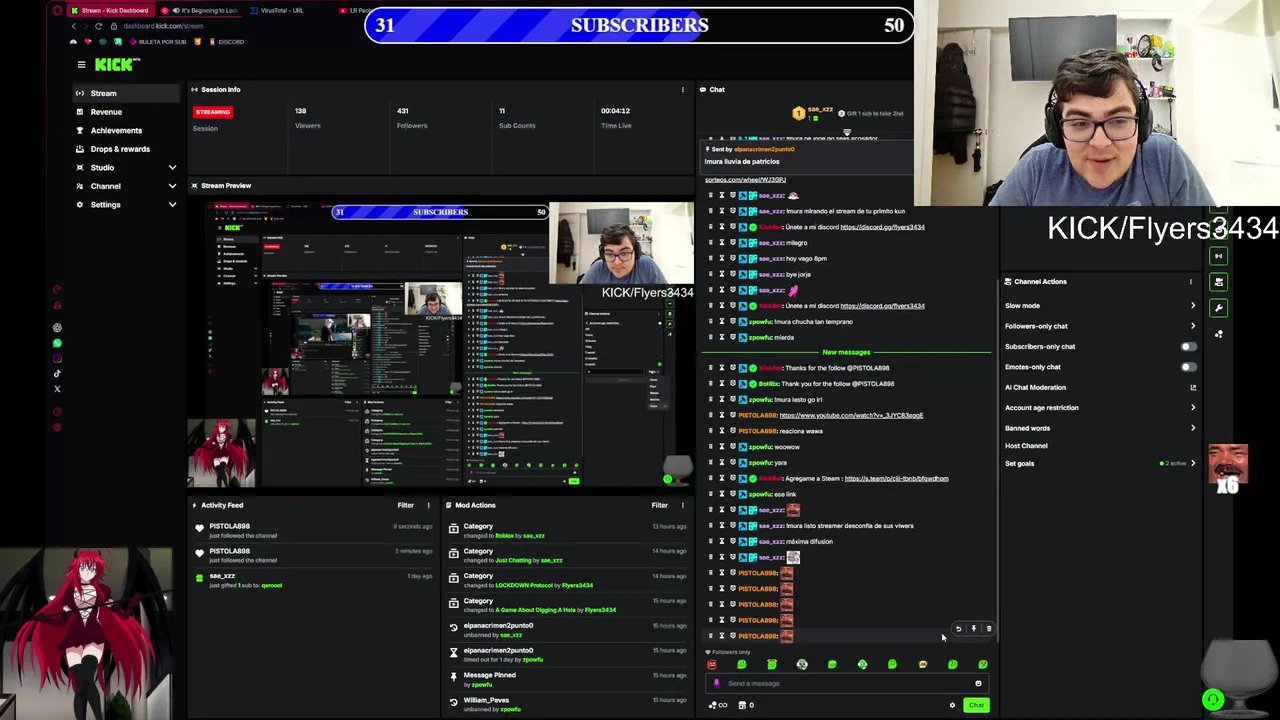This screenshot has width=1280, height=720.
Task: Open the first discord.gg/flyers3434 chat link
Action: pos(882,227)
